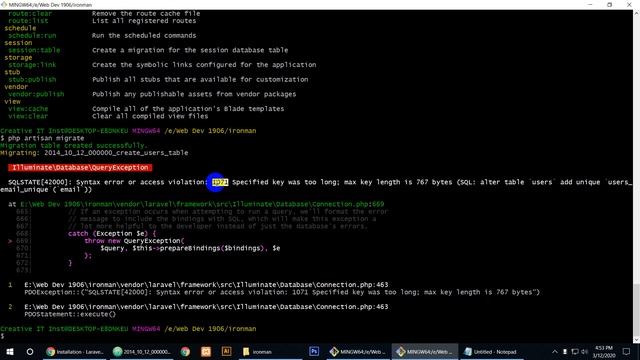Viewport: 640px width, 360px height.
Task: Click the Illuminate\Database\QueryException red label
Action: 80,167
